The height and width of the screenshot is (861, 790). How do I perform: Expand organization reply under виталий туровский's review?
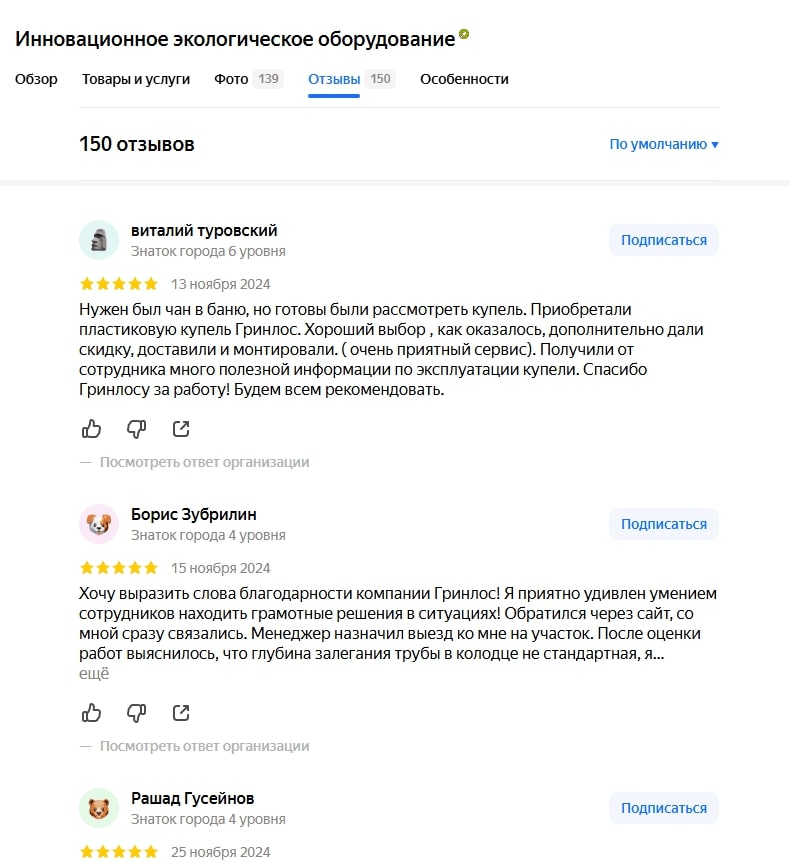(204, 462)
